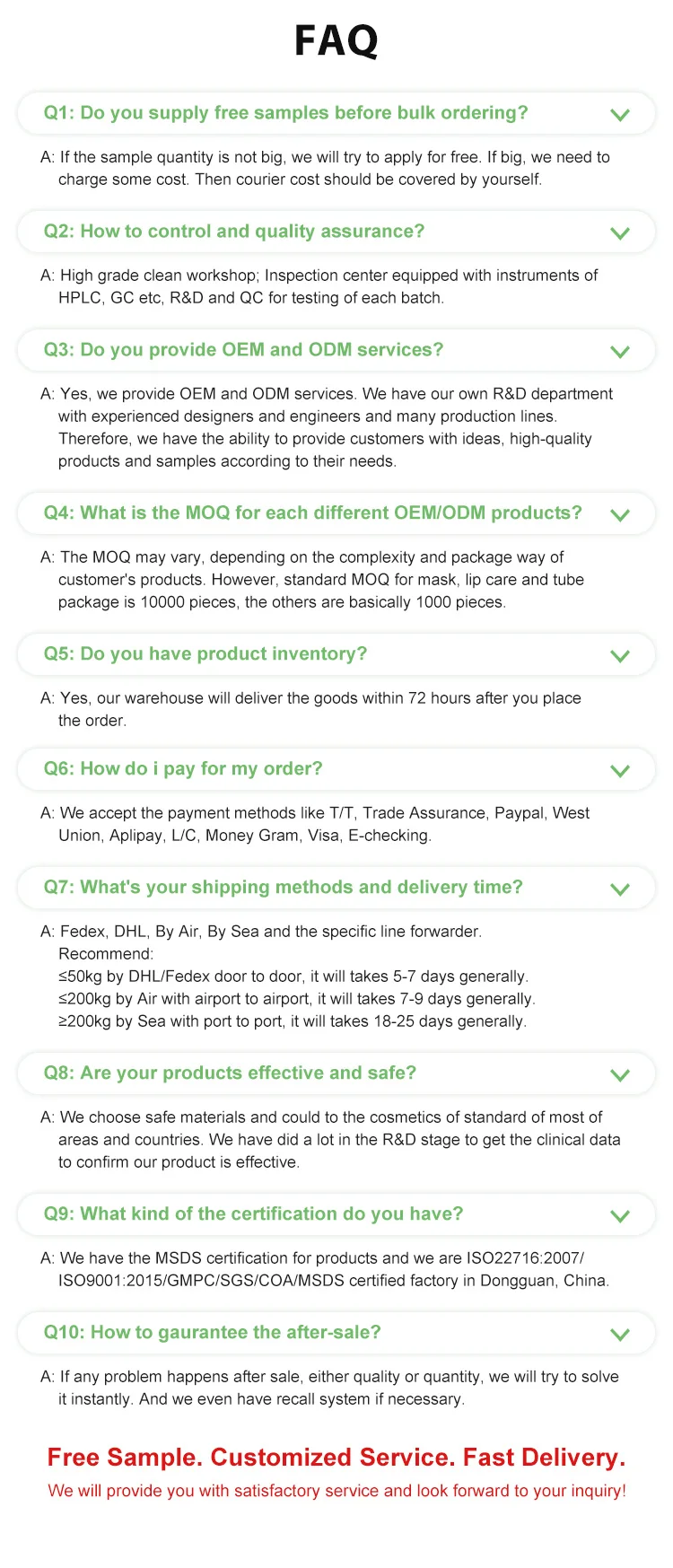Click the Q8 effective and safe chevron
This screenshot has height=1568, width=673.
tap(619, 1075)
